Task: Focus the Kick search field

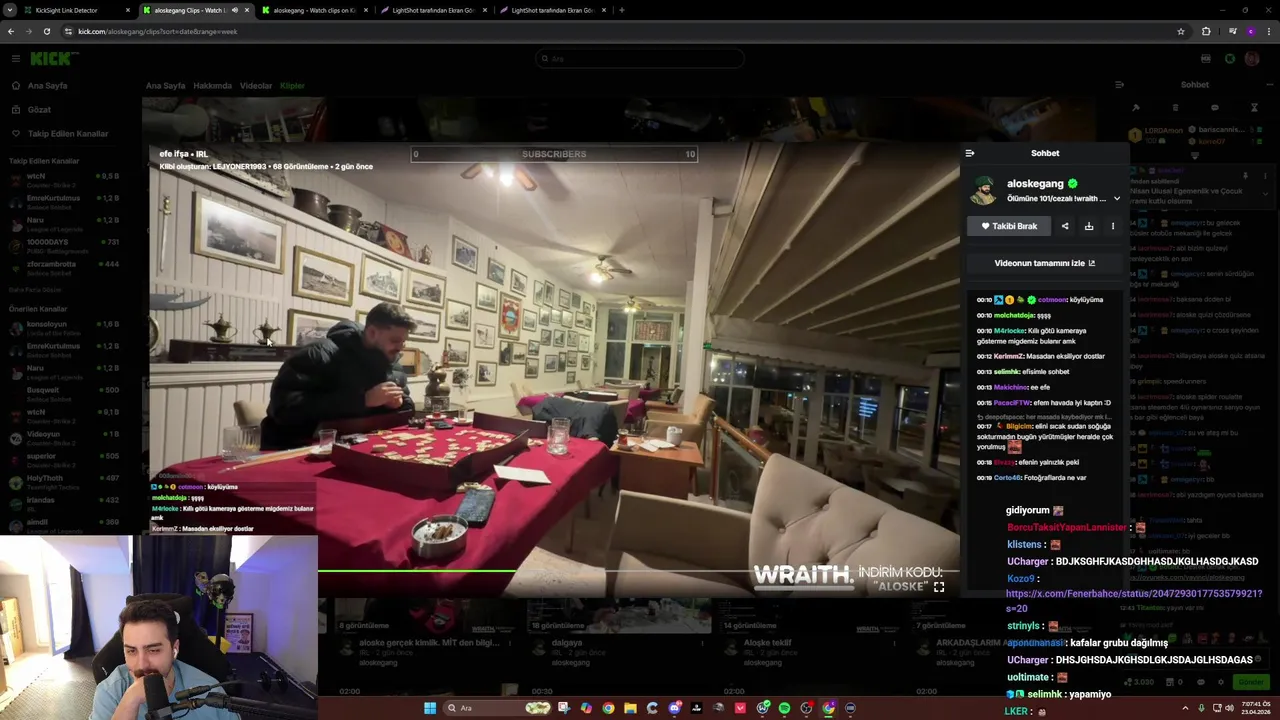Action: [640, 59]
